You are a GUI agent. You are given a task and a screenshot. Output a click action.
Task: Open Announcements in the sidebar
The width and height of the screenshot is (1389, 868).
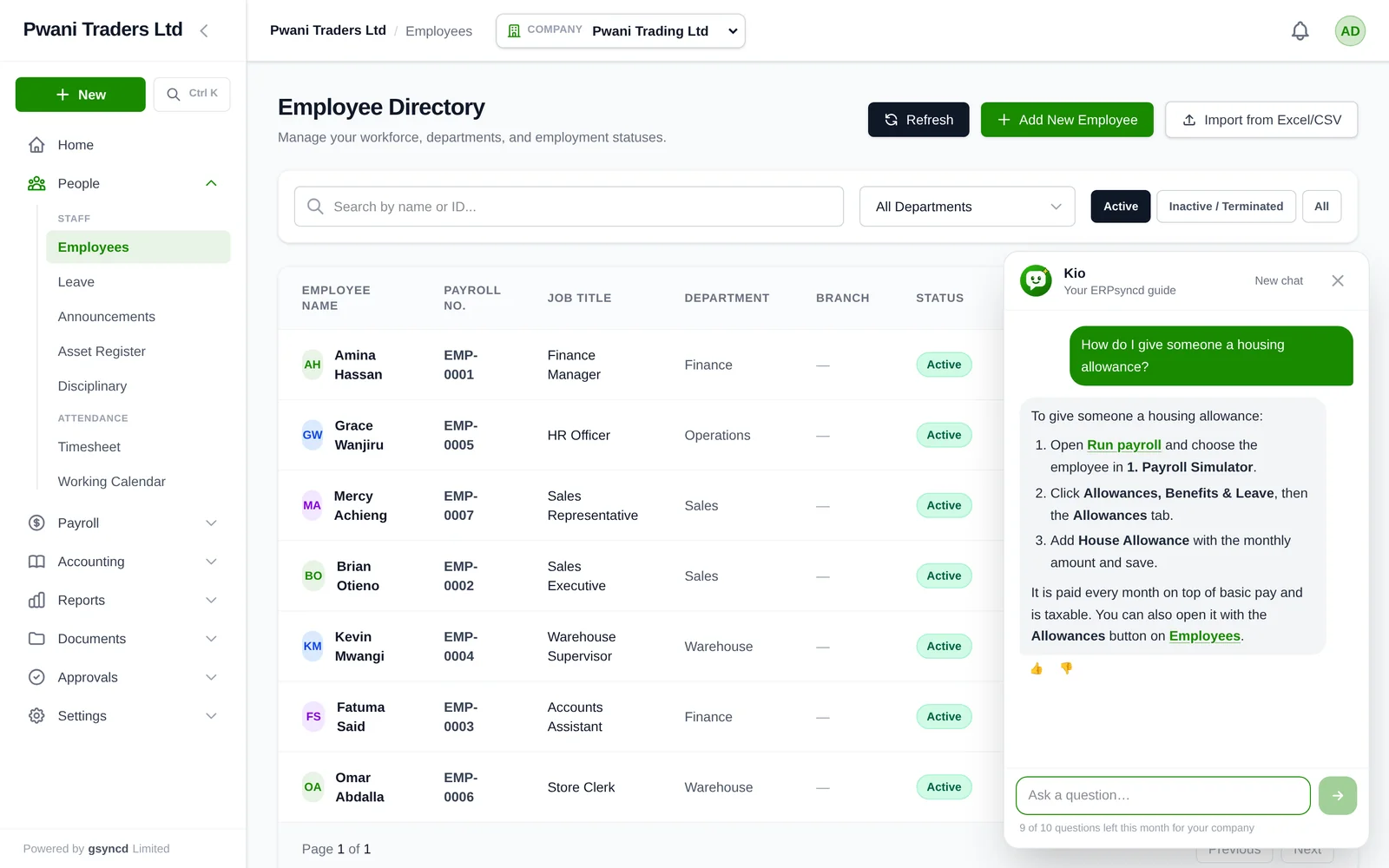coord(138,317)
